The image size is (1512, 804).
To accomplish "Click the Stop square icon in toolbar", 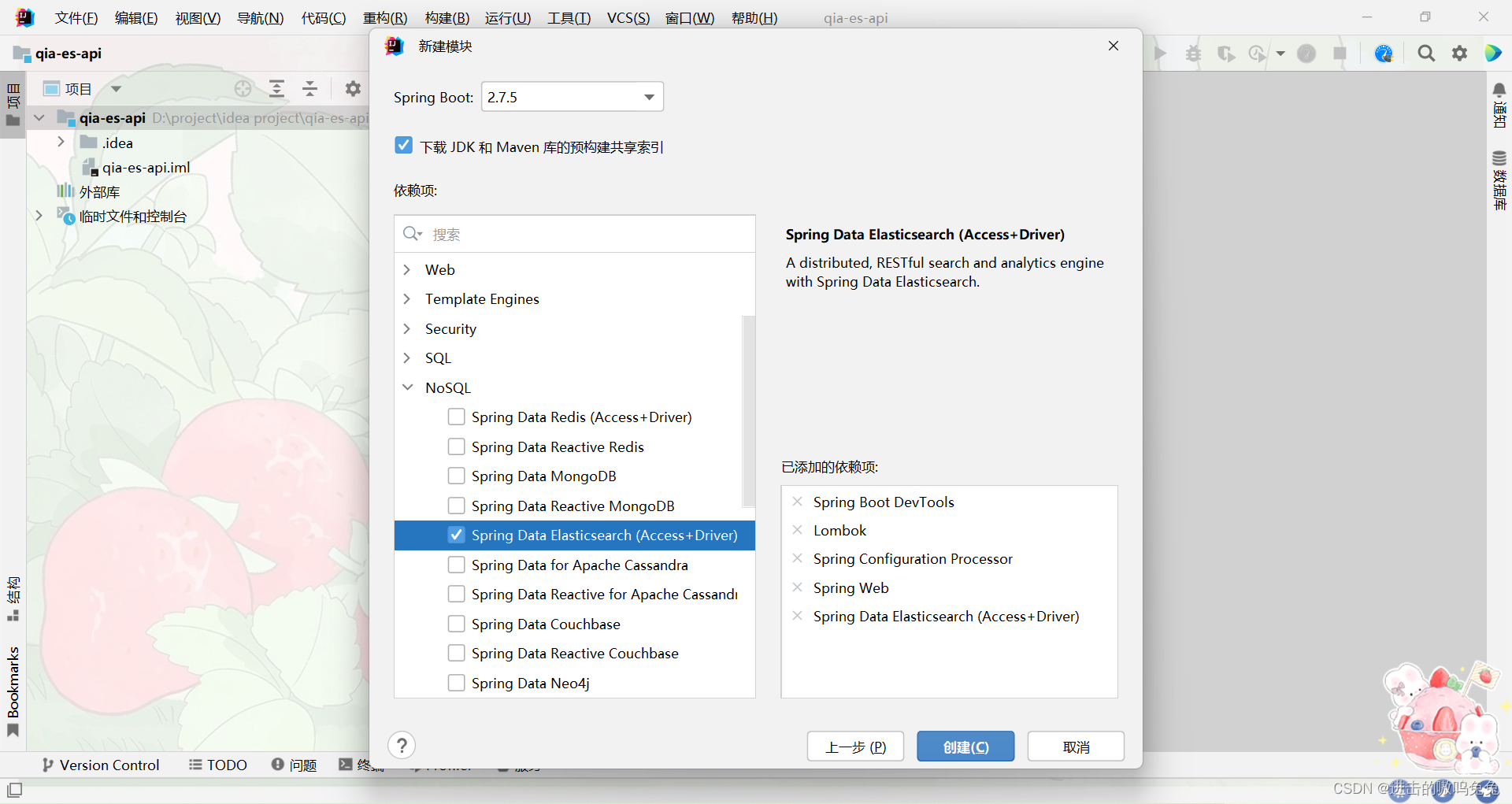I will point(1340,54).
